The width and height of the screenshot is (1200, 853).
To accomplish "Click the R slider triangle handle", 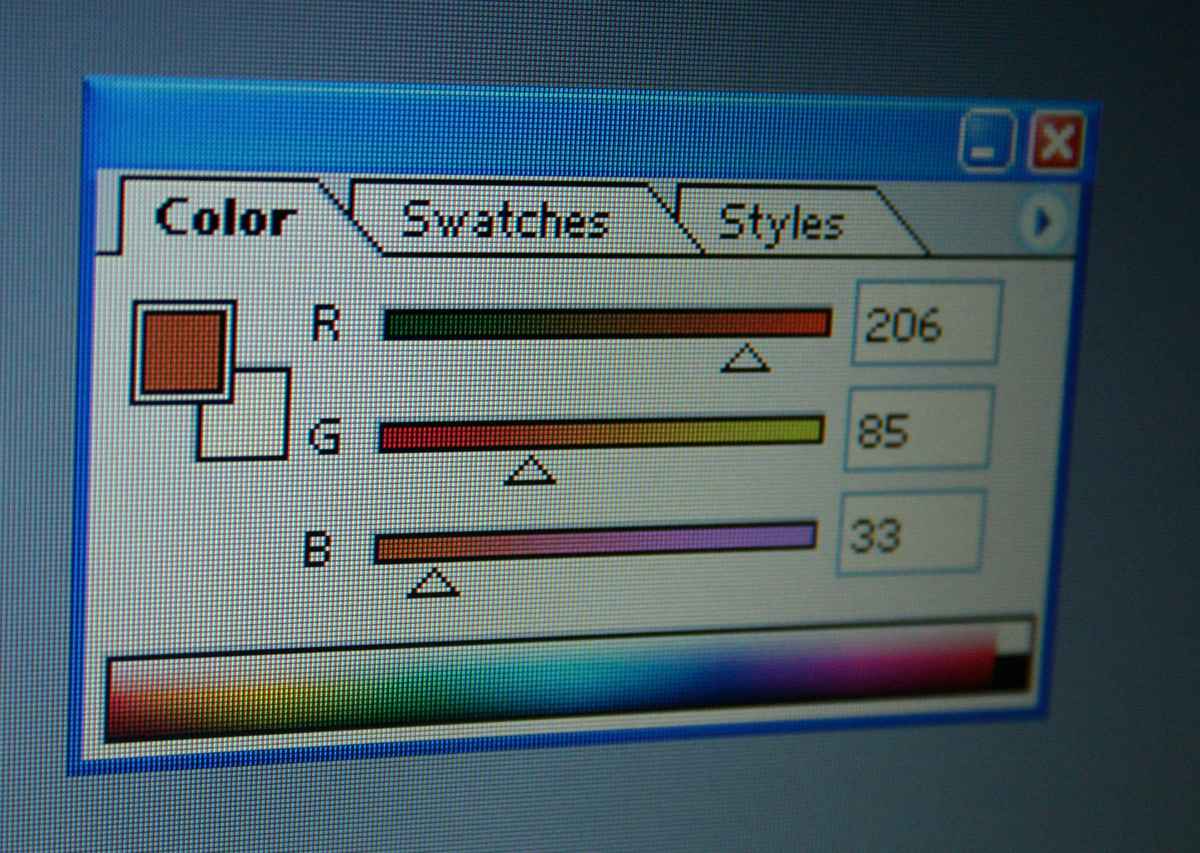I will (745, 357).
